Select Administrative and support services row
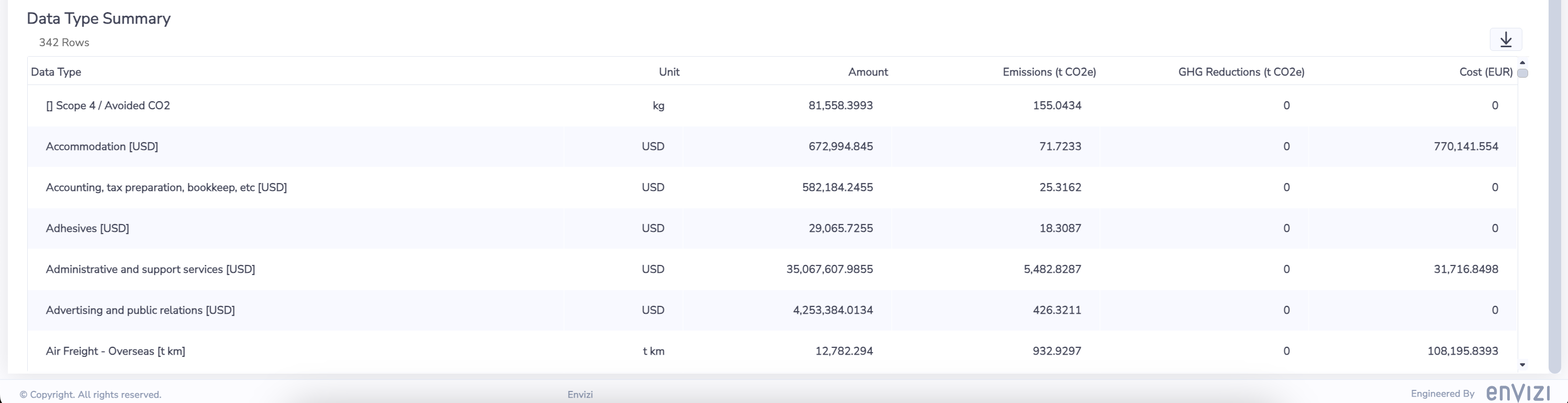1568x403 pixels. 151,269
